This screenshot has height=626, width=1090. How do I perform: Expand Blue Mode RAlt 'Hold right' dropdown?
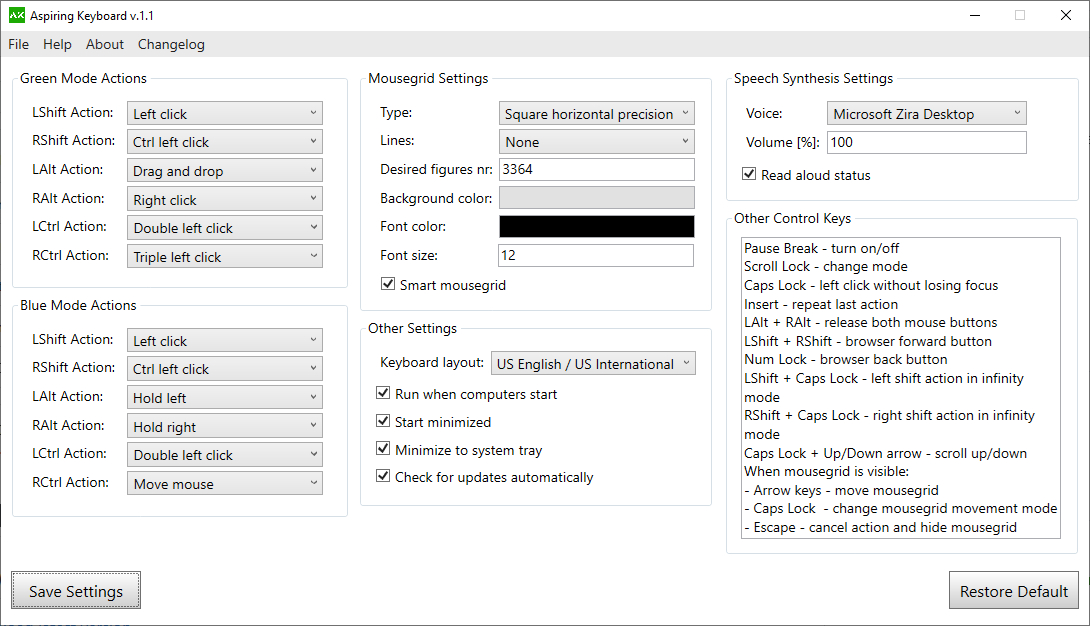tap(225, 426)
